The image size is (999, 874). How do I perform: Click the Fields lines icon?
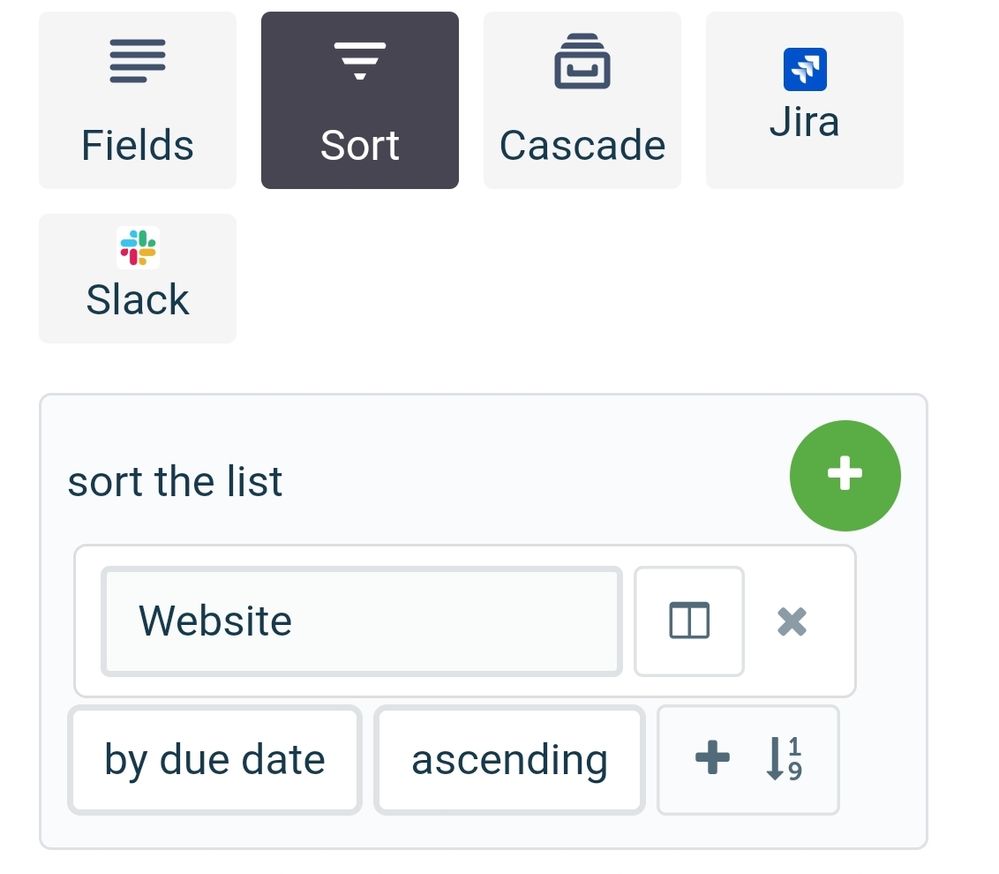point(138,61)
